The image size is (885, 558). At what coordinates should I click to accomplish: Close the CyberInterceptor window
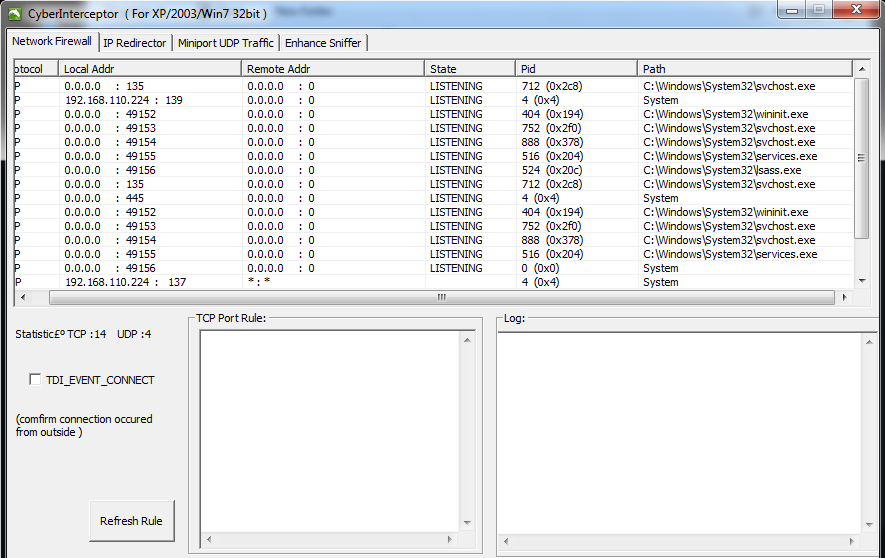pyautogui.click(x=856, y=10)
